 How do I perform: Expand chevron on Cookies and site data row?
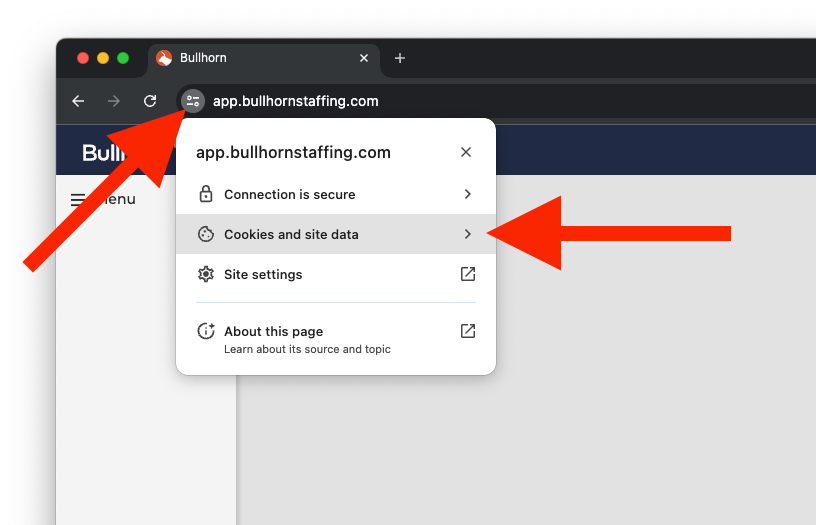point(467,234)
